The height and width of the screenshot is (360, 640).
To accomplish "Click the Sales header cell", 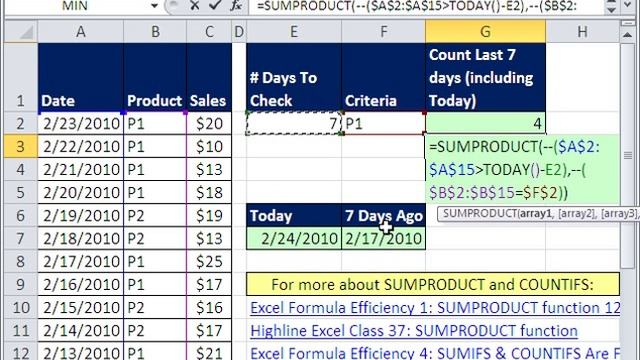I will coord(209,77).
